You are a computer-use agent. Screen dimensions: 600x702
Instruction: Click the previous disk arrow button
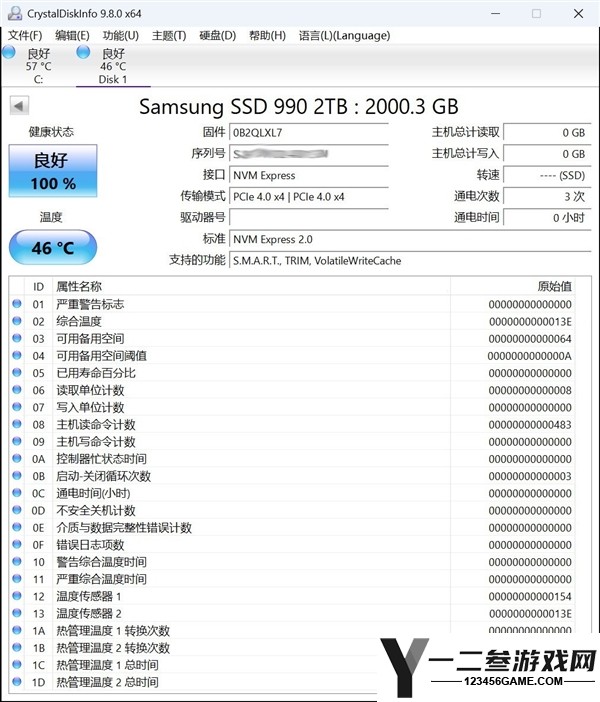19,106
